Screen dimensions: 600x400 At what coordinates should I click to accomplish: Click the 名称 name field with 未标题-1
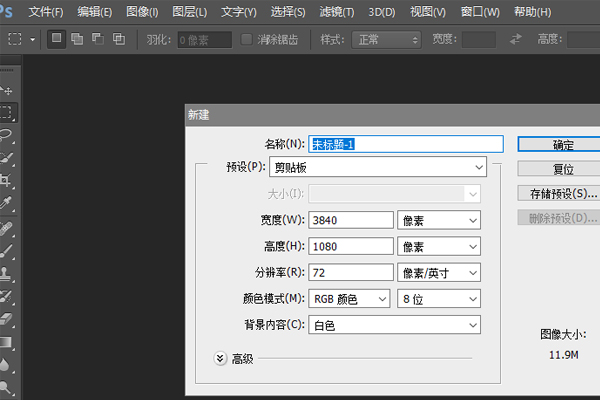pyautogui.click(x=406, y=144)
